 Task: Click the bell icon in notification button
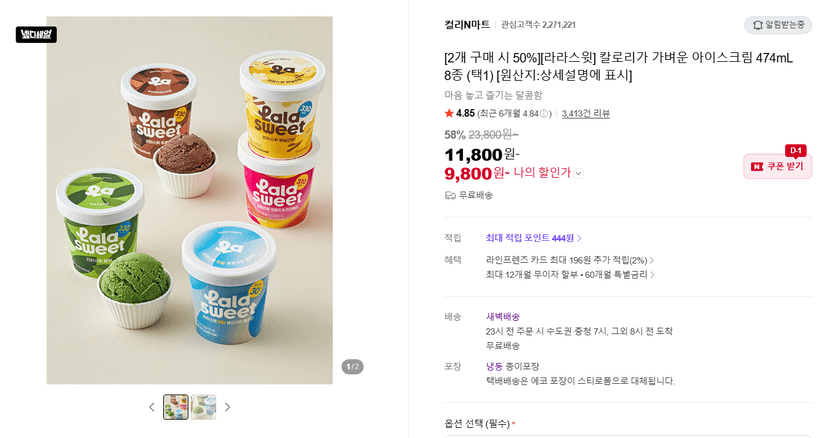click(x=757, y=25)
